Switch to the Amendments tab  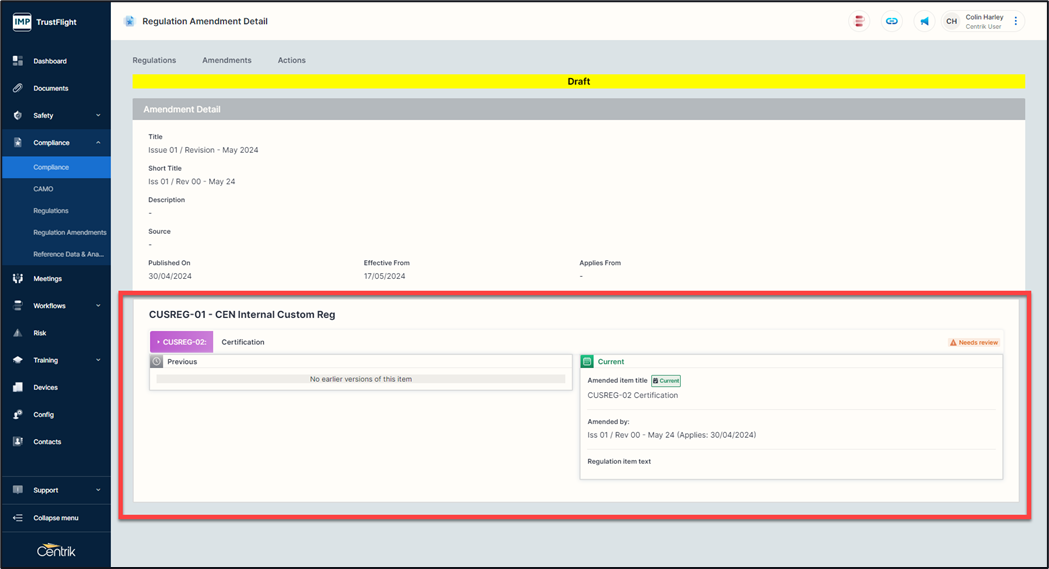pos(227,60)
